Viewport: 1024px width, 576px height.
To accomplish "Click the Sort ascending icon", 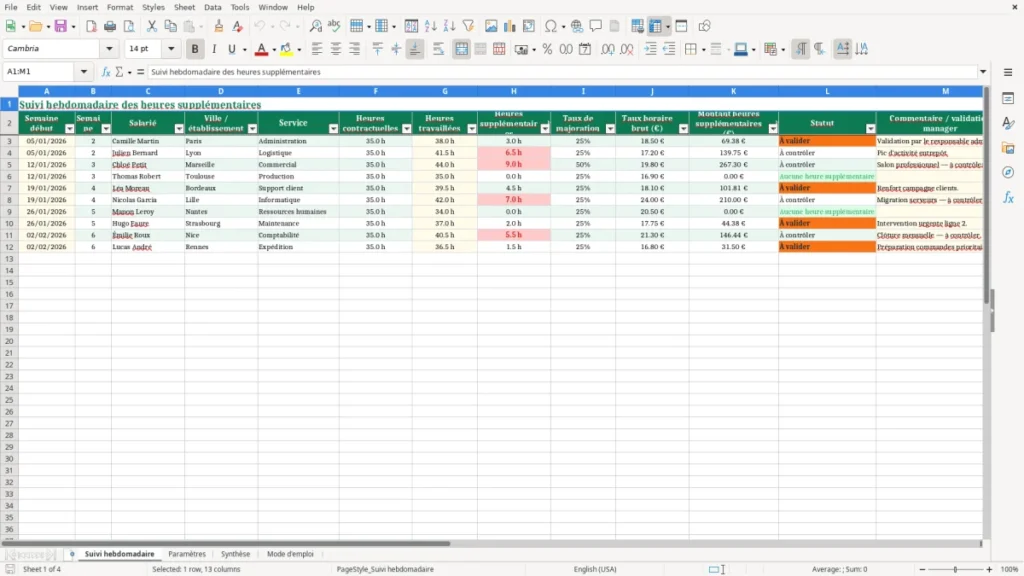I will pos(430,26).
